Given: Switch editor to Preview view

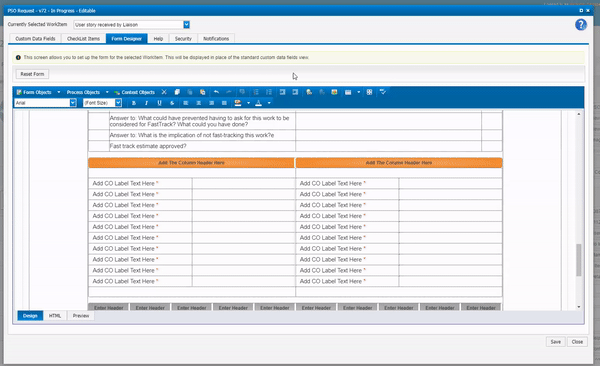Looking at the screenshot, I should point(81,316).
